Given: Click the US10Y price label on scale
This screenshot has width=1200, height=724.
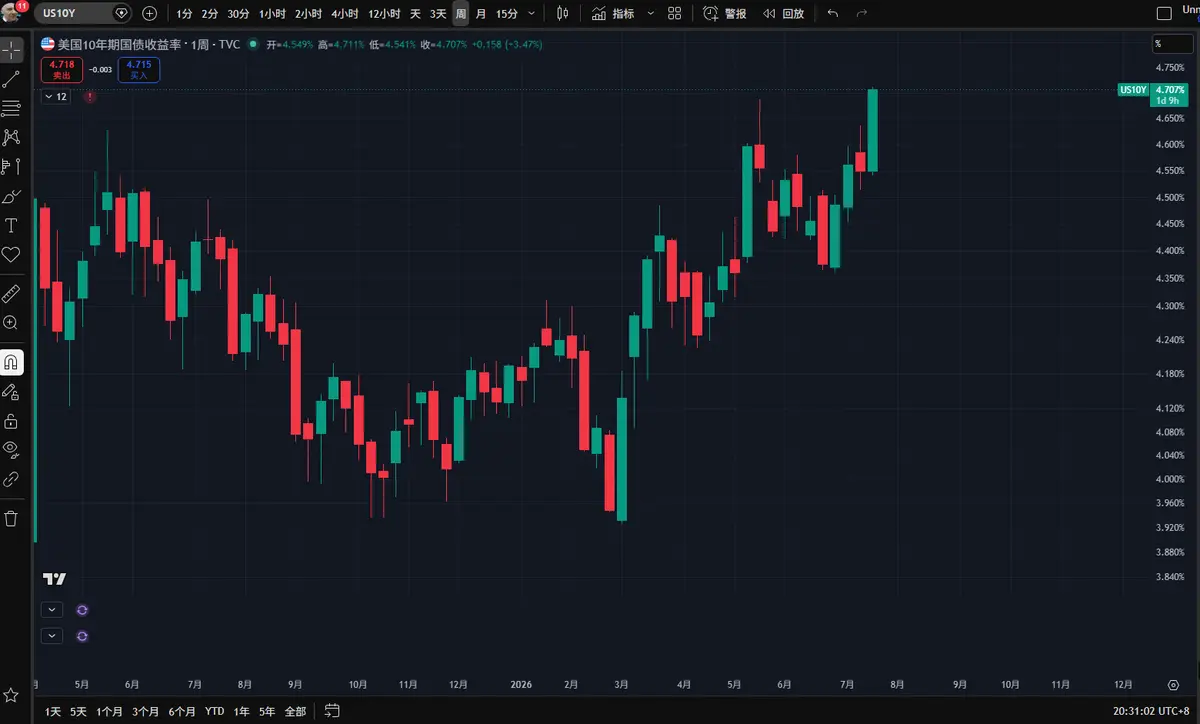Looking at the screenshot, I should [x=1132, y=90].
